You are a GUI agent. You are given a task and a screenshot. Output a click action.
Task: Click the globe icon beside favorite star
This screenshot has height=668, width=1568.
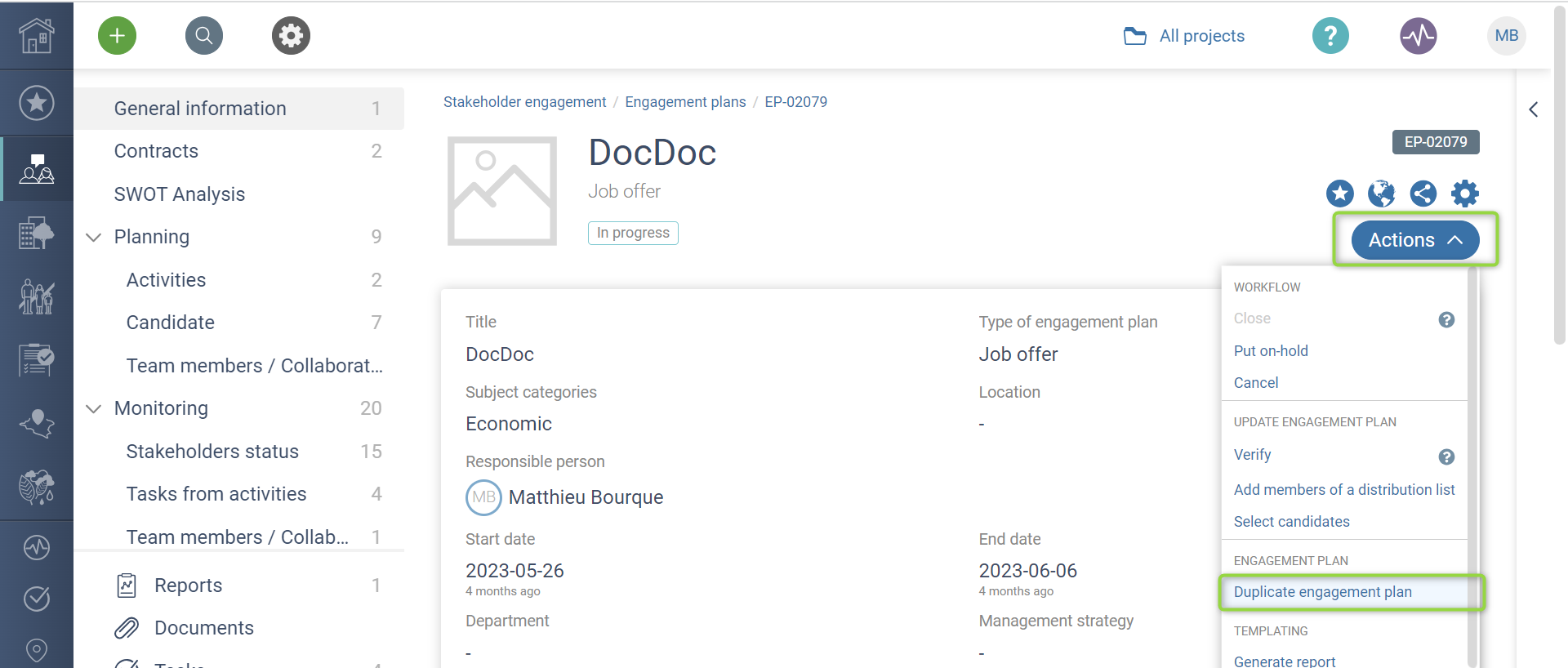pyautogui.click(x=1381, y=194)
